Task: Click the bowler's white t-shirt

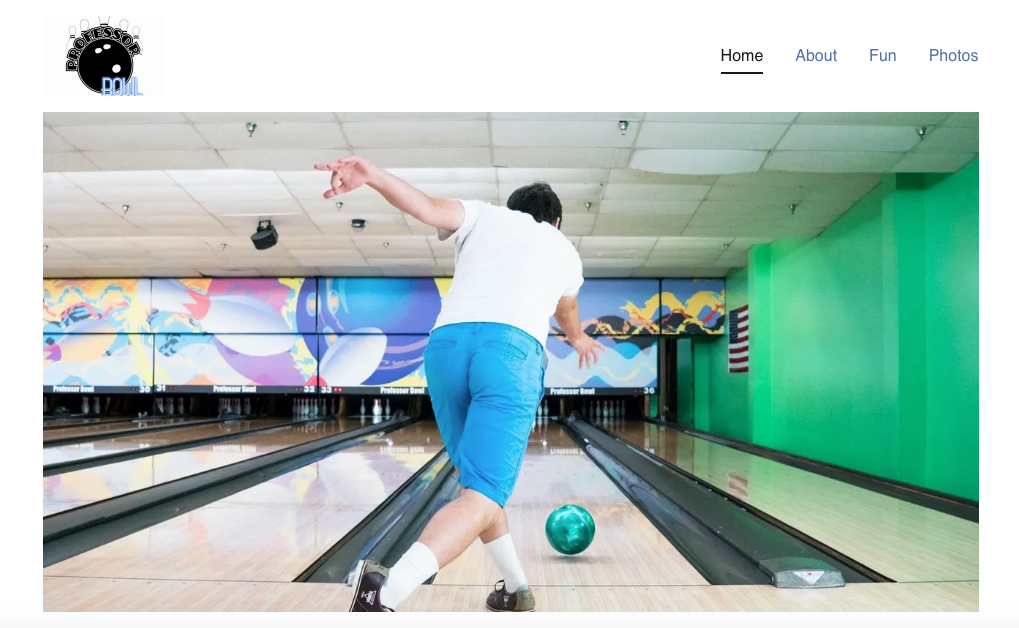Action: [x=510, y=270]
